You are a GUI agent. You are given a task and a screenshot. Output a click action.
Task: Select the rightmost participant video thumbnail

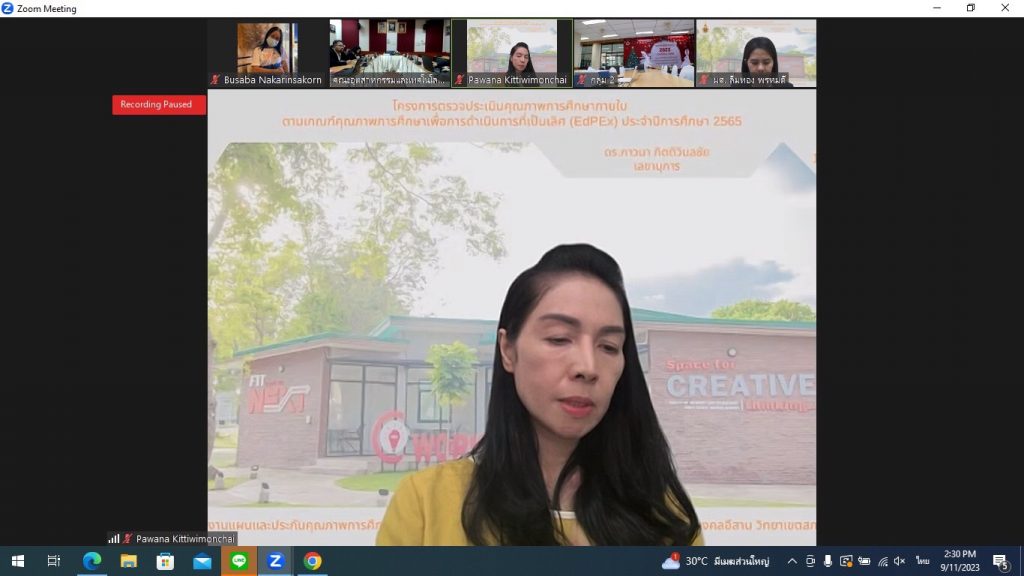[x=756, y=53]
